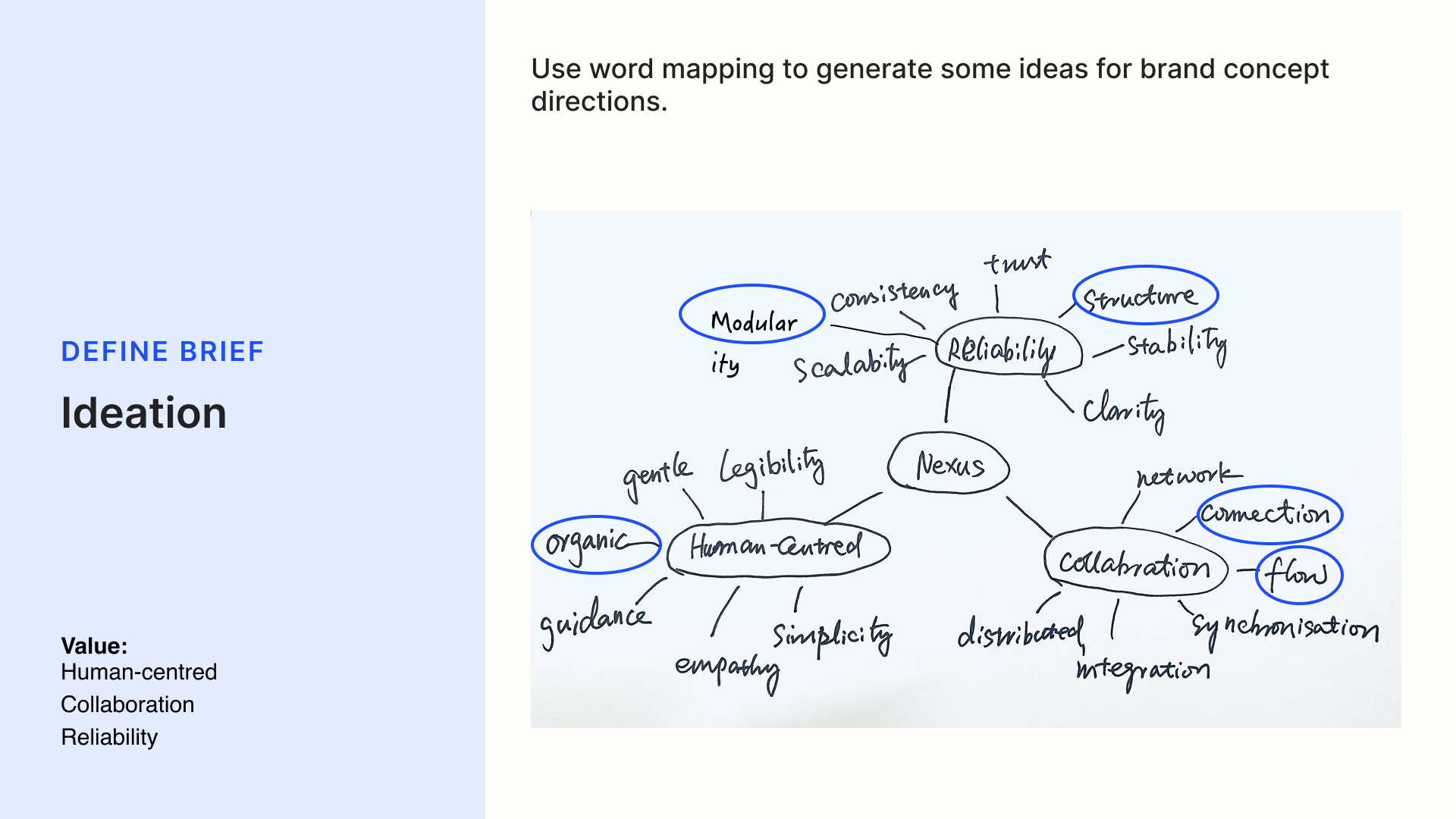
Task: Click the handwritten word synchronisation
Action: click(1285, 629)
